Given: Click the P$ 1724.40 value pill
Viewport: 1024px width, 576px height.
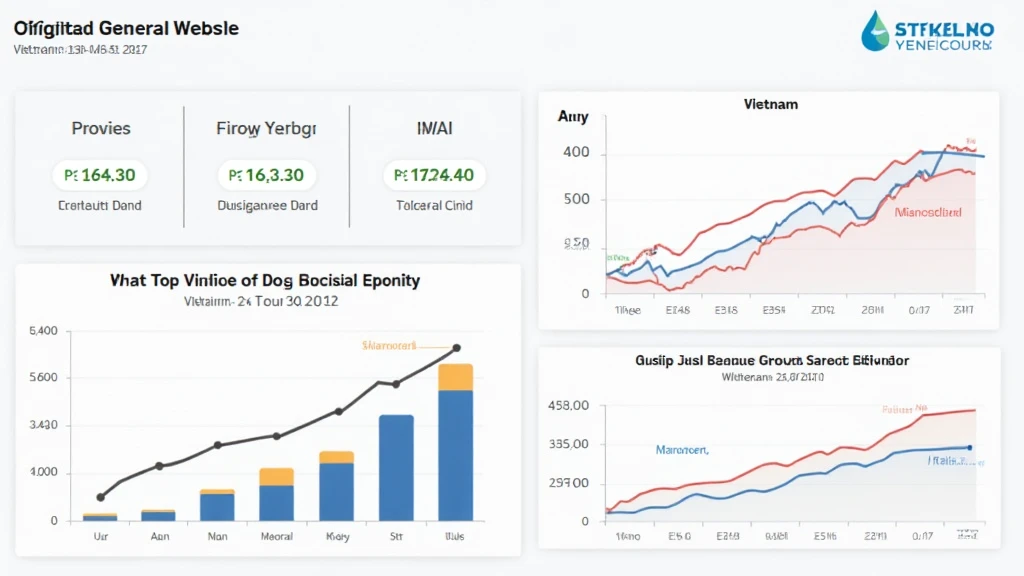Looking at the screenshot, I should [435, 175].
